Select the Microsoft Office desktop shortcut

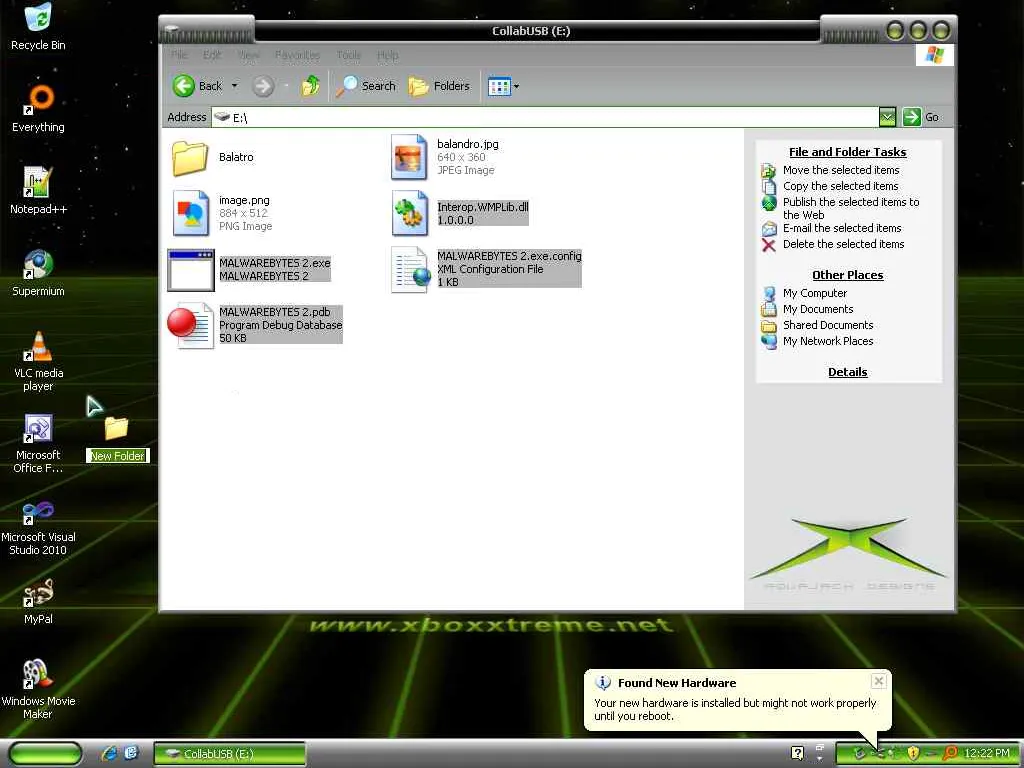[x=38, y=443]
